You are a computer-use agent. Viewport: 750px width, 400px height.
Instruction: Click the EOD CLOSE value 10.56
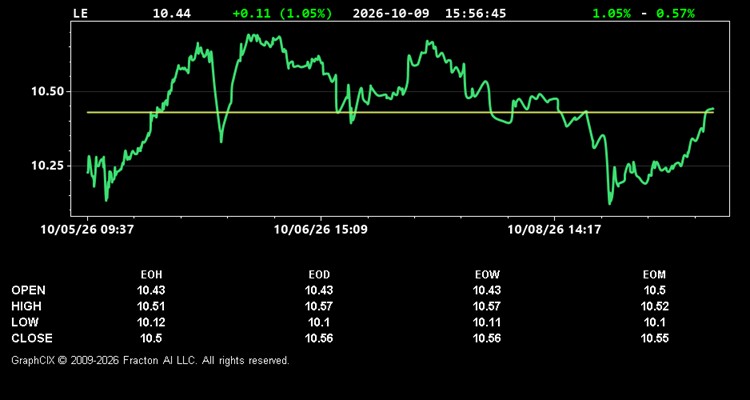tap(319, 338)
